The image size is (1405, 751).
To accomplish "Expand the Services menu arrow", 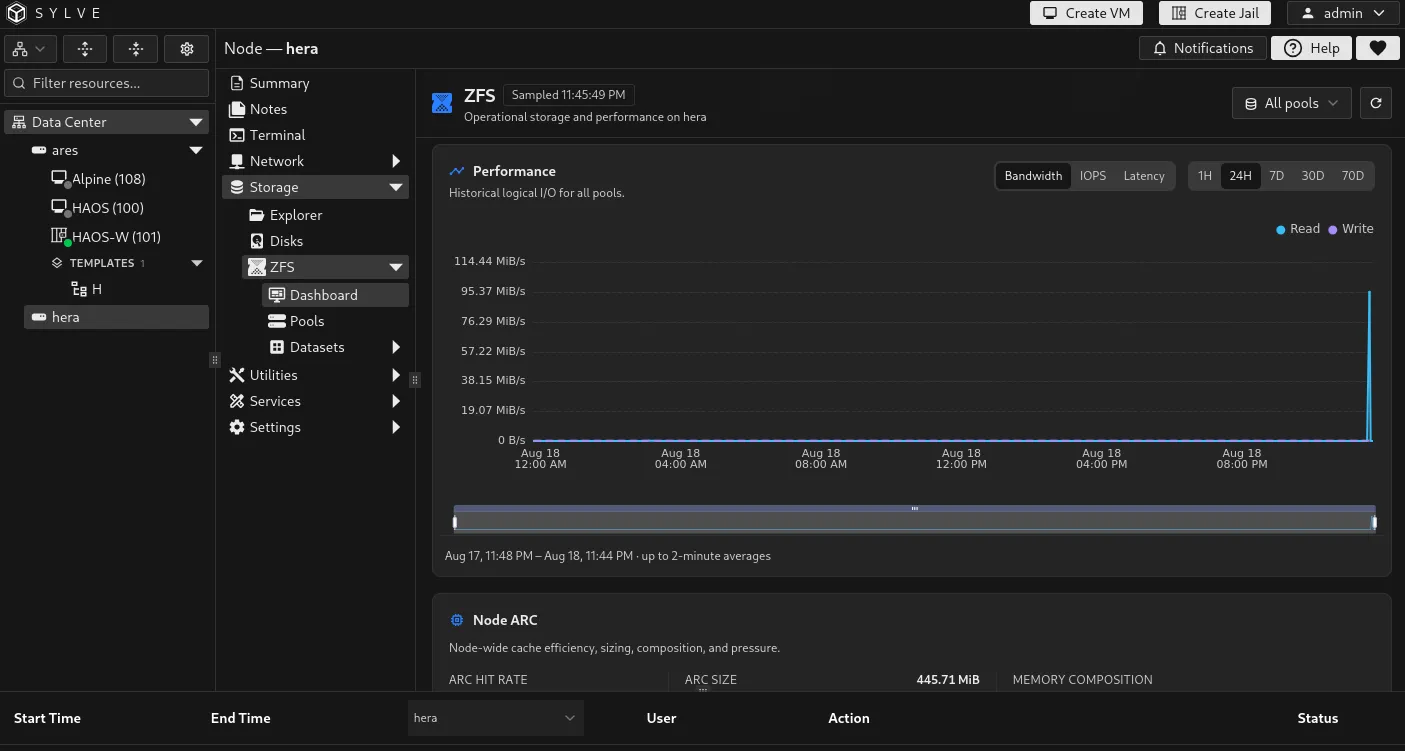I will (x=396, y=401).
